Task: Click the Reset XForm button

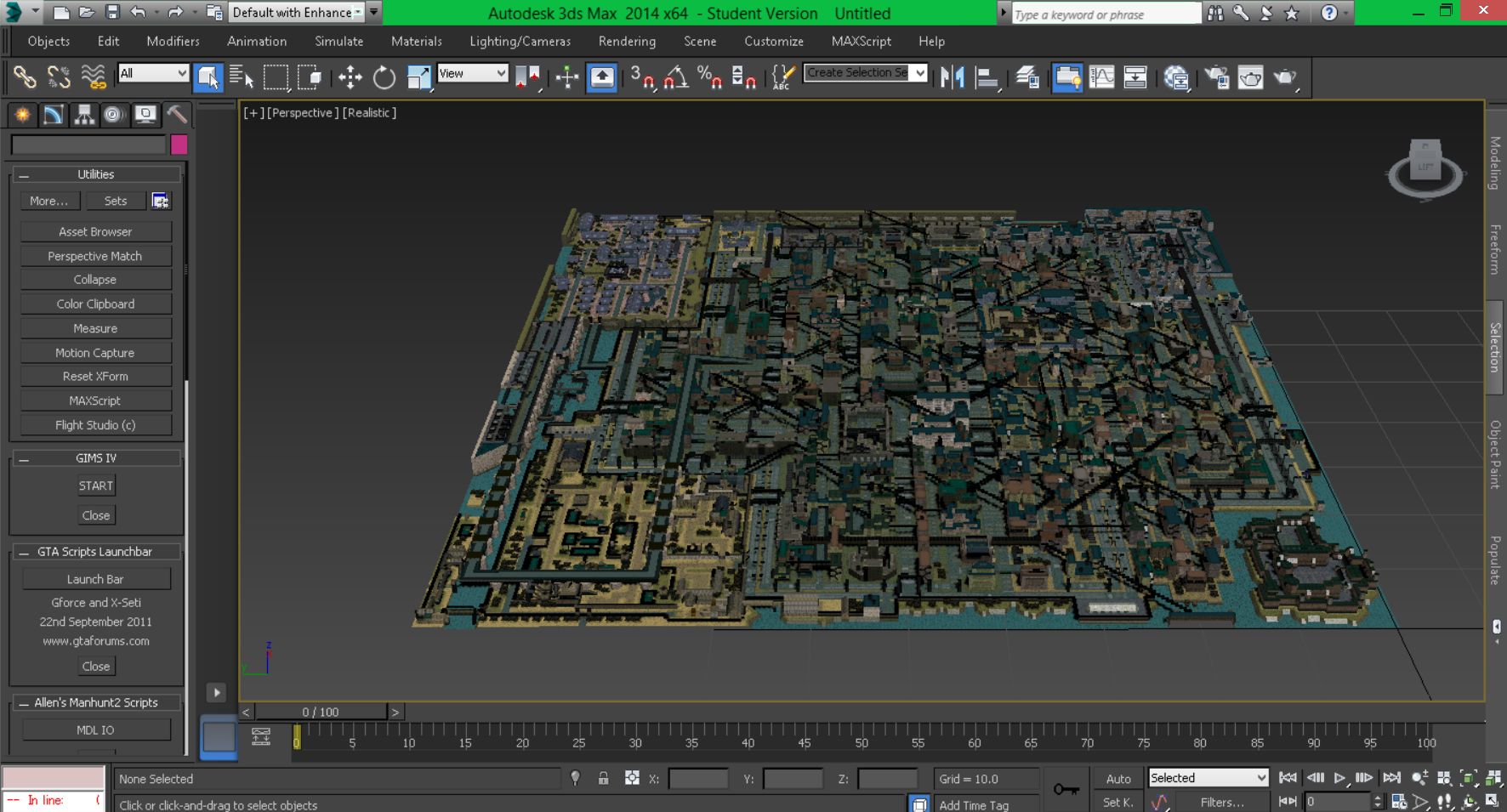Action: tap(95, 377)
